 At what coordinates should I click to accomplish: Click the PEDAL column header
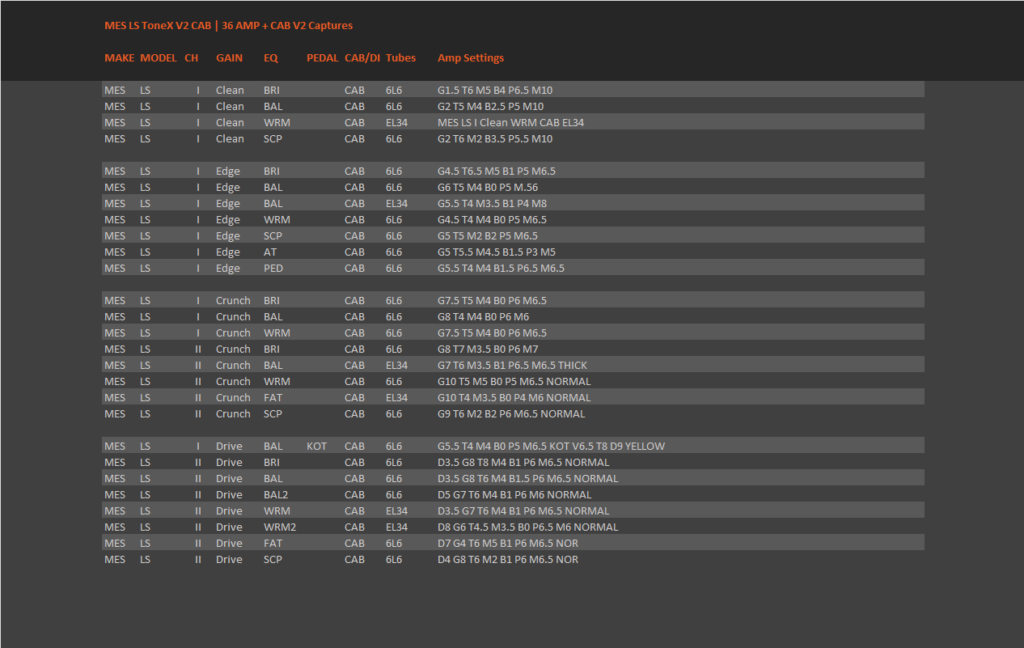click(323, 57)
